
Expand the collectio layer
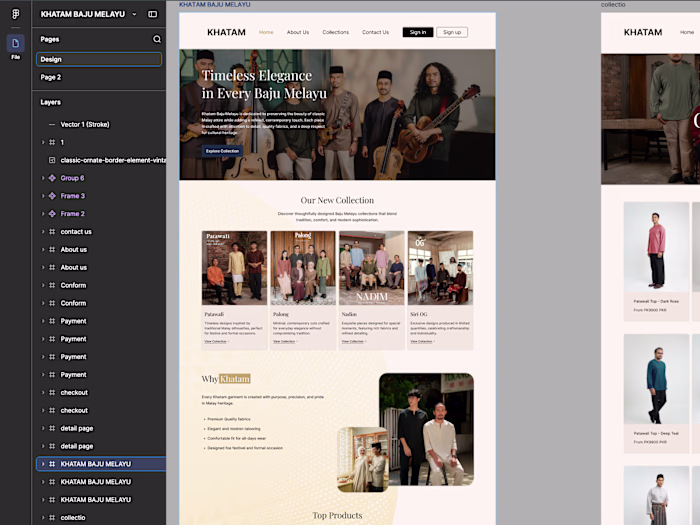pos(43,518)
